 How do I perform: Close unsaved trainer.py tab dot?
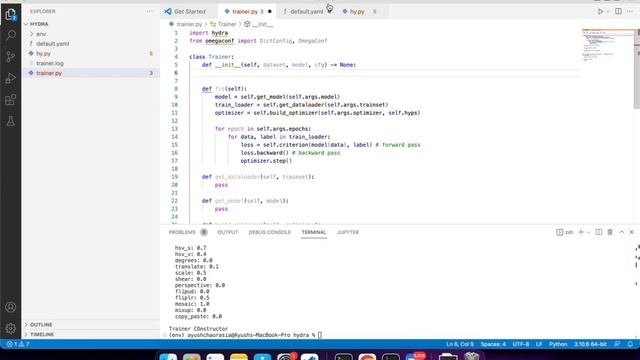269,11
